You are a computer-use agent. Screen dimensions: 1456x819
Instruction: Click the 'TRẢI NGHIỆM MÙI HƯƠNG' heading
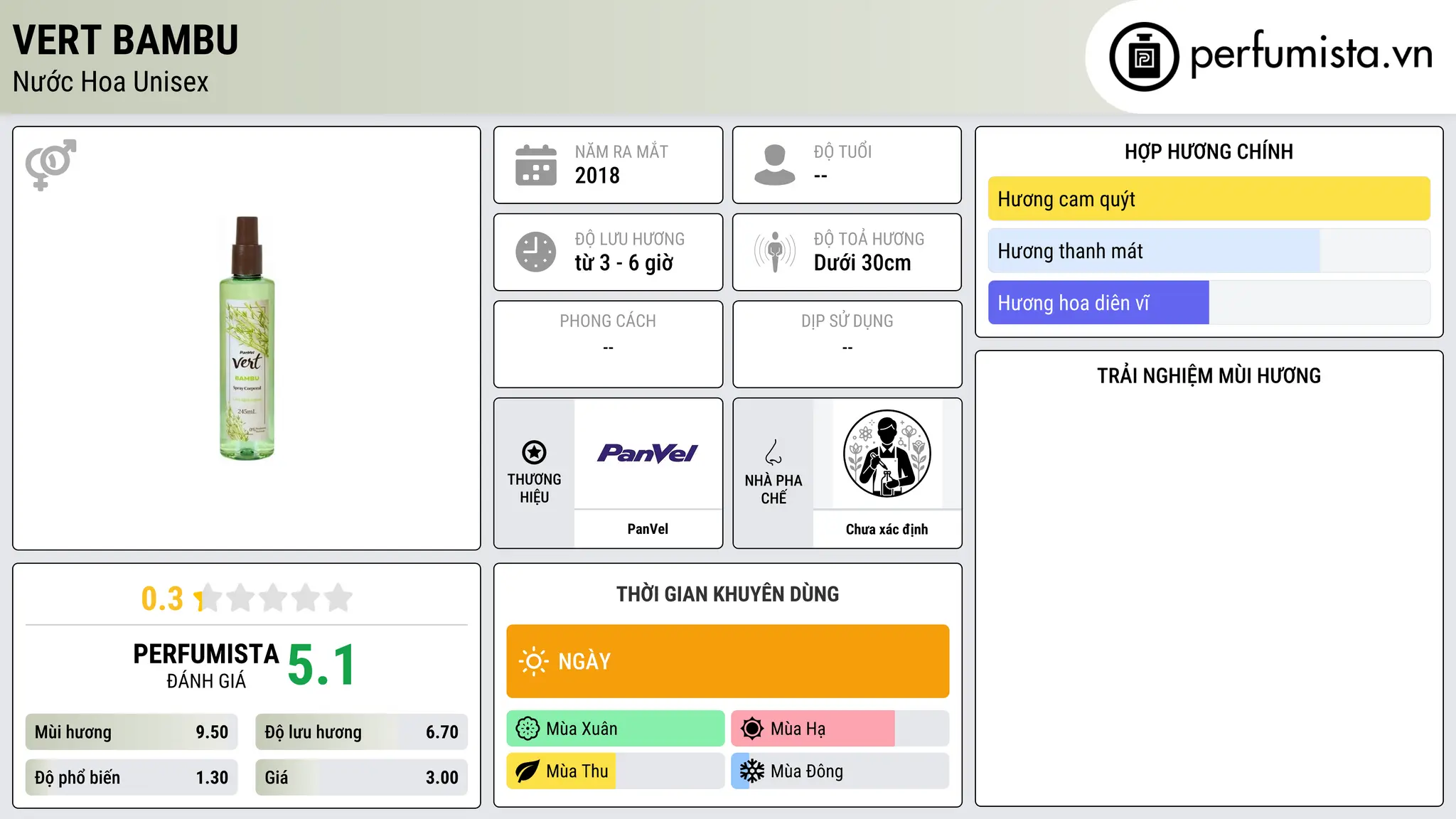[x=1209, y=375]
